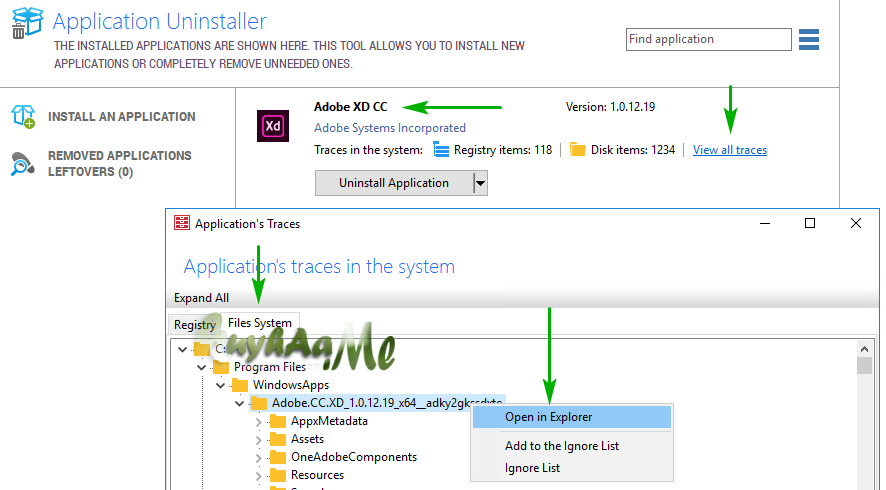Click Expand All in traces window

(x=201, y=298)
